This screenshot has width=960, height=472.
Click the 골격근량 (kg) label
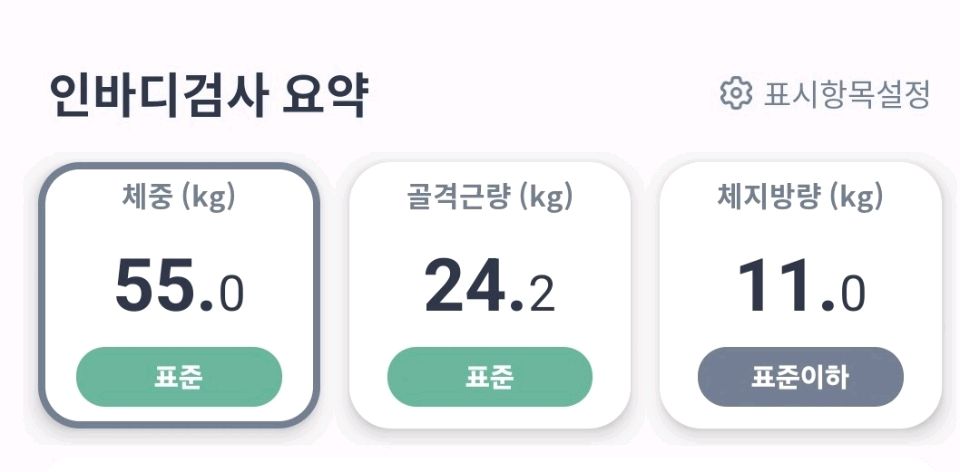click(x=490, y=197)
